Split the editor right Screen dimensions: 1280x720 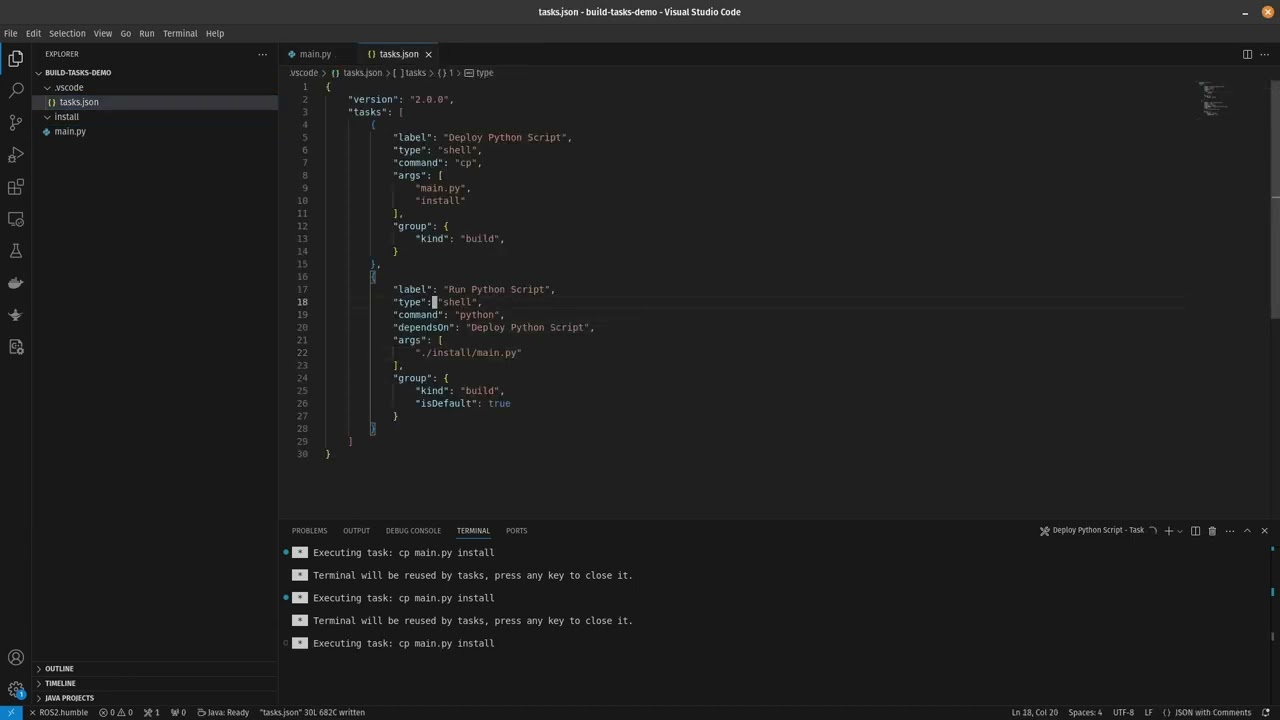1247,54
